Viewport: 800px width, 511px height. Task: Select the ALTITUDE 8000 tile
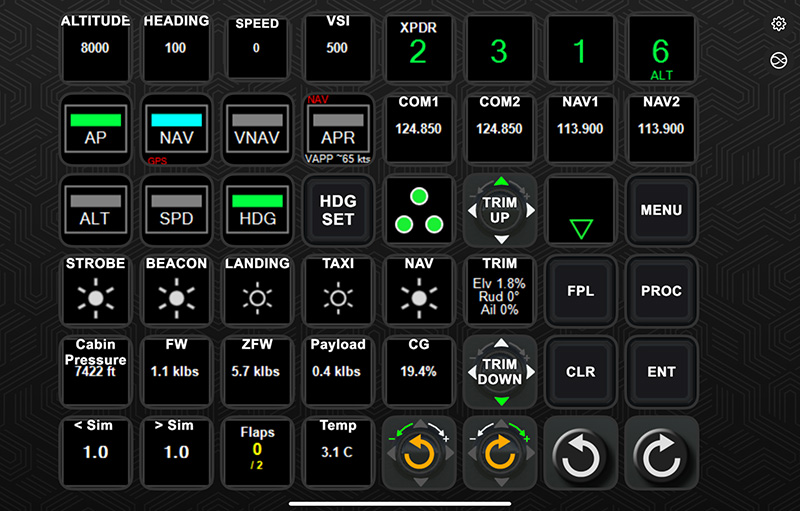pos(95,48)
